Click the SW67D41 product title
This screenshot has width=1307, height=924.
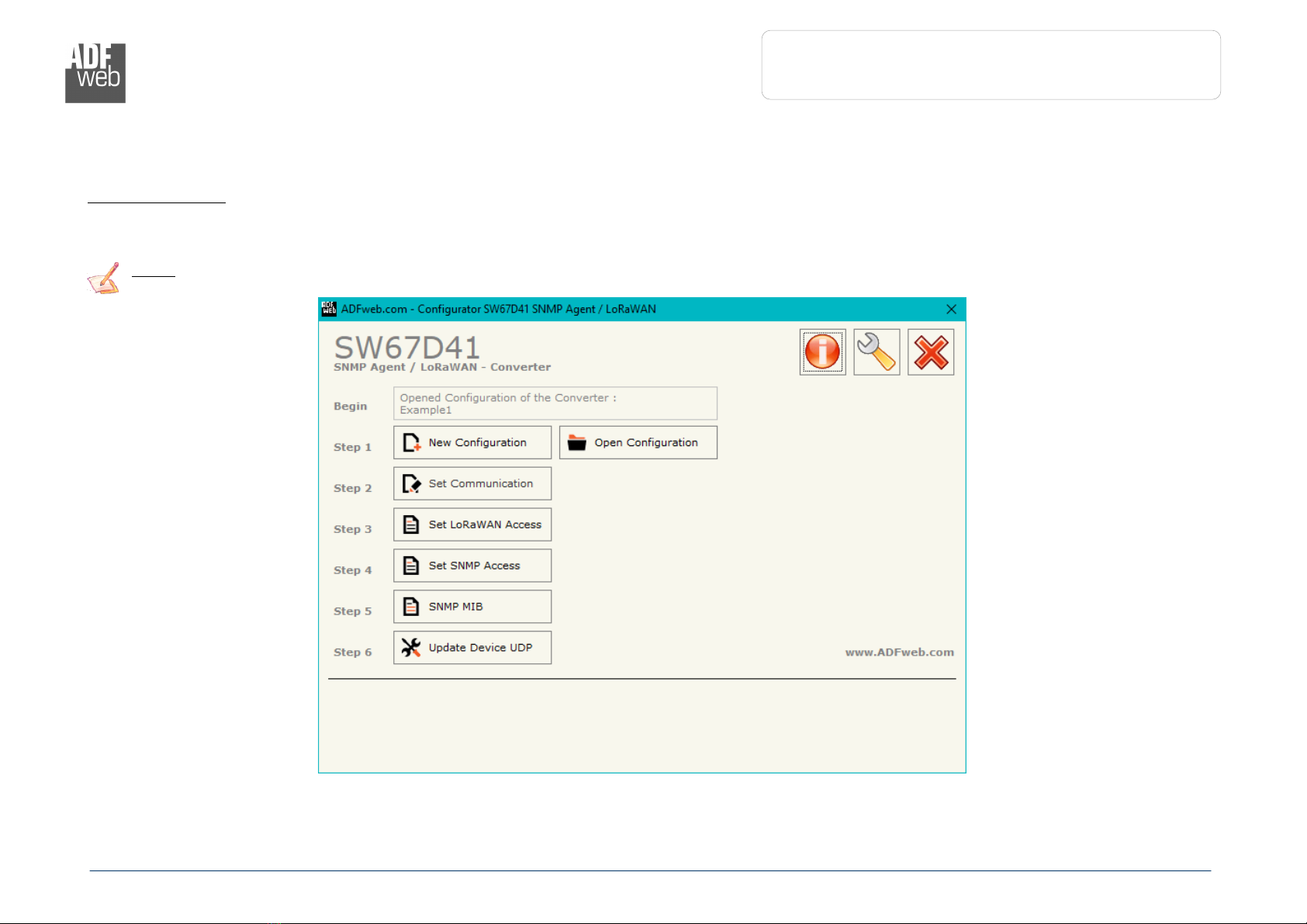(x=407, y=348)
